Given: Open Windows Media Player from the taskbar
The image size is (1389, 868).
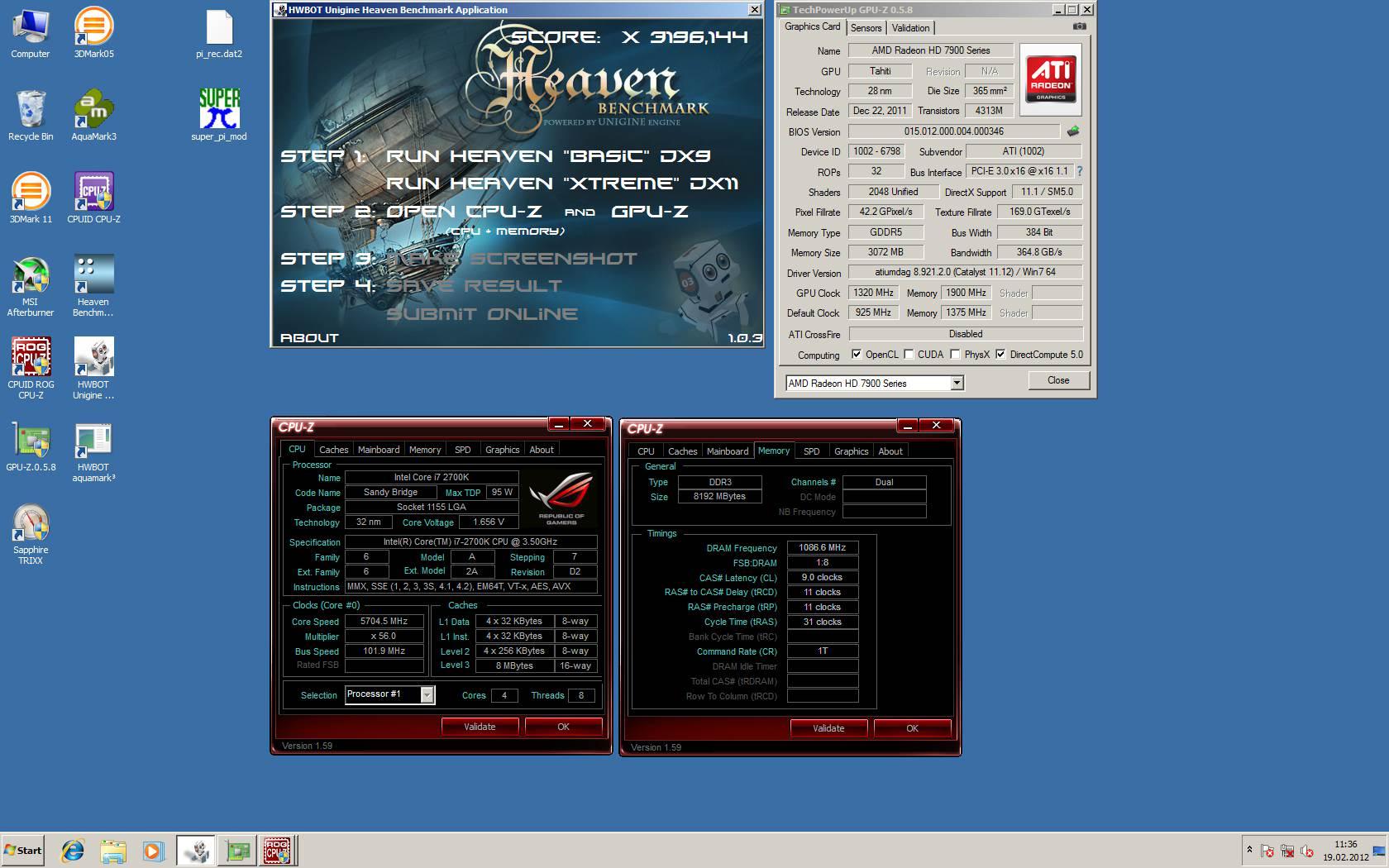Looking at the screenshot, I should (153, 850).
